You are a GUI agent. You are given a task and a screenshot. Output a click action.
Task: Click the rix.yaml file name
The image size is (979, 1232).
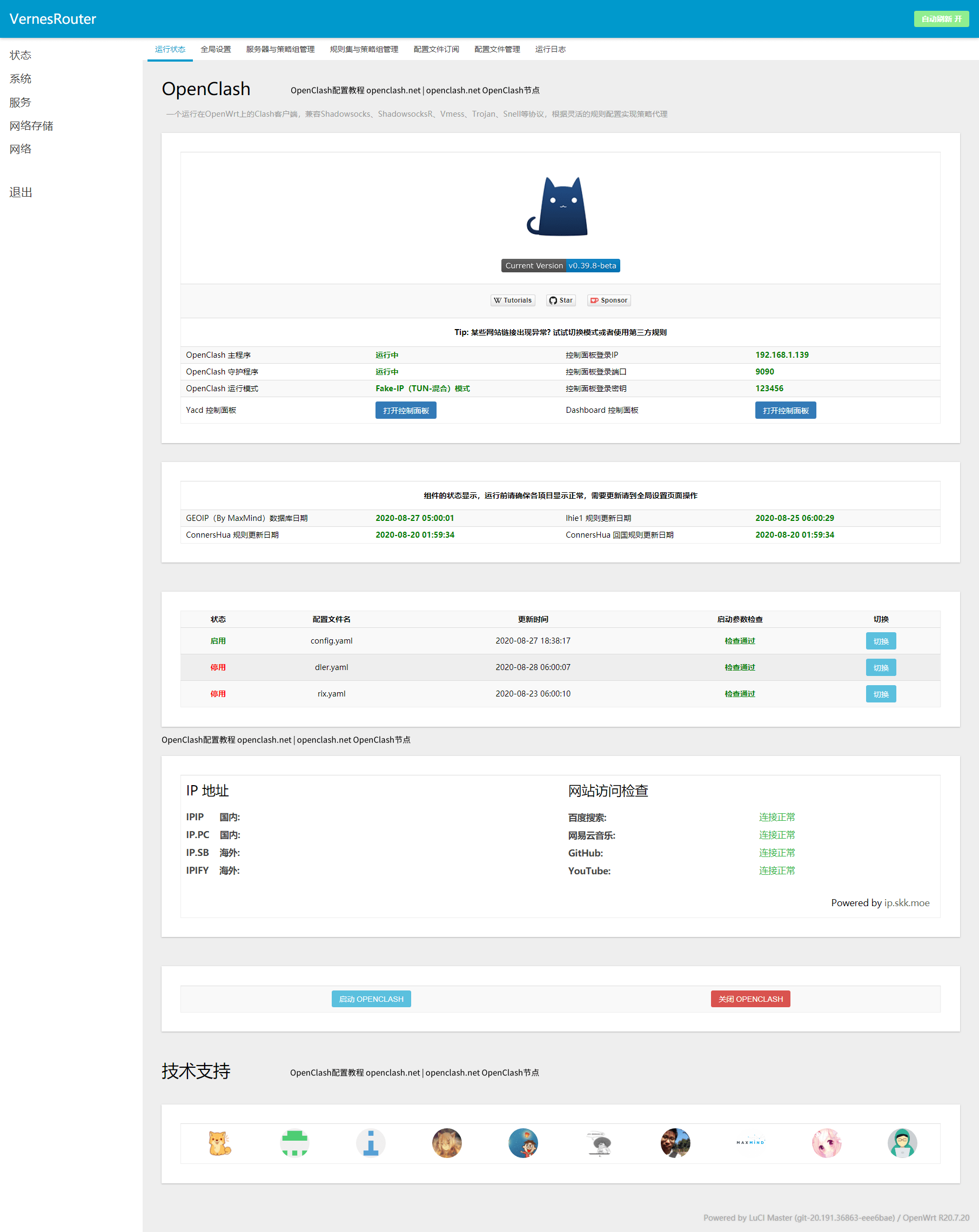pyautogui.click(x=332, y=694)
